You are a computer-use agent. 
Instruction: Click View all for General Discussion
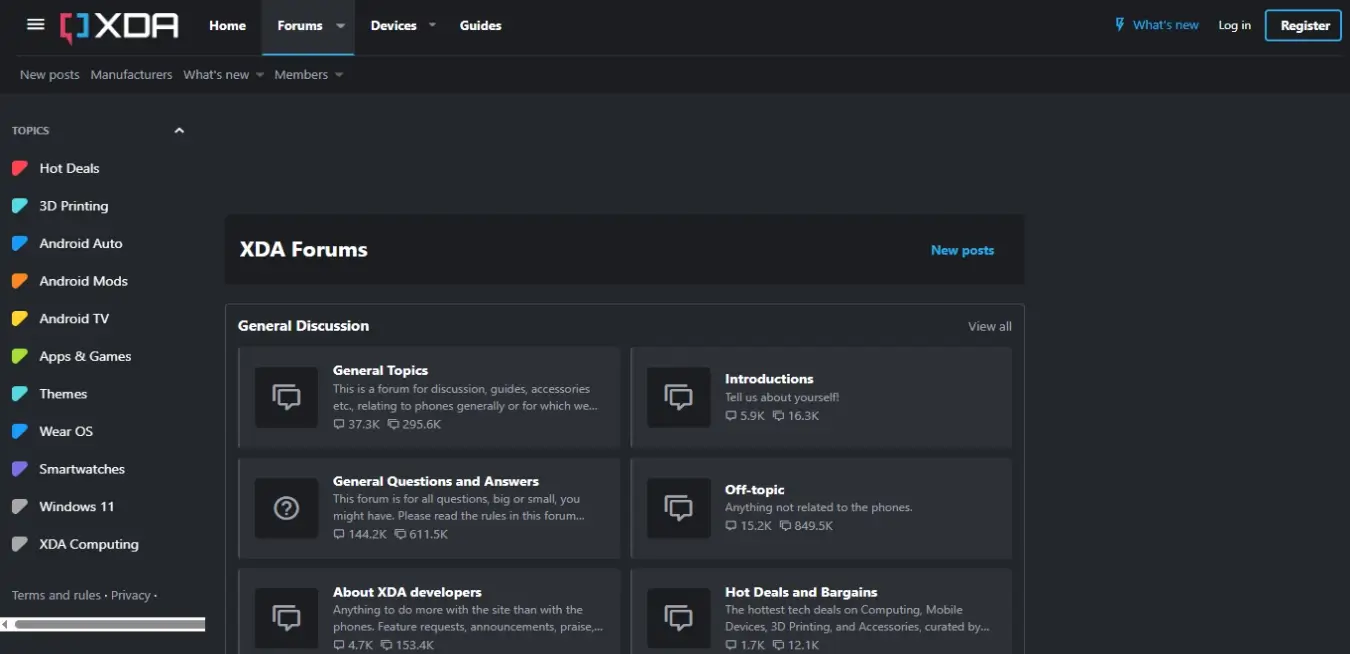click(989, 326)
